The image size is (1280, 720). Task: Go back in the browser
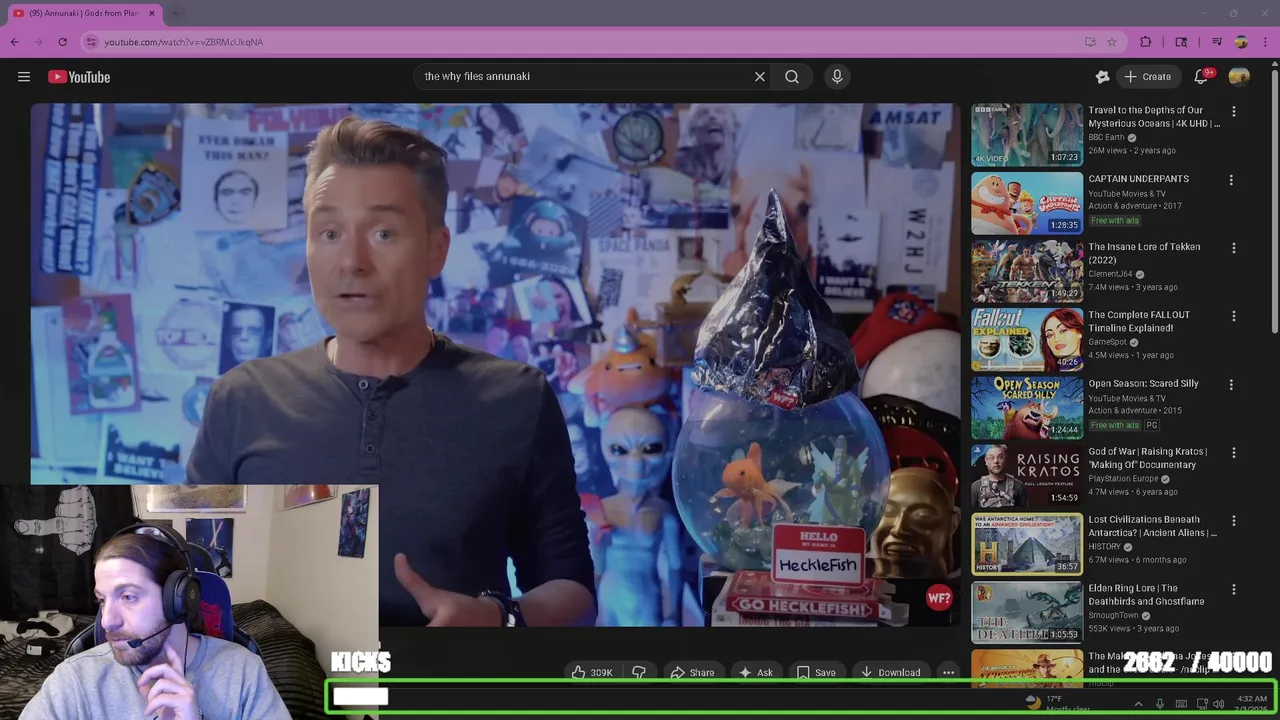(14, 42)
